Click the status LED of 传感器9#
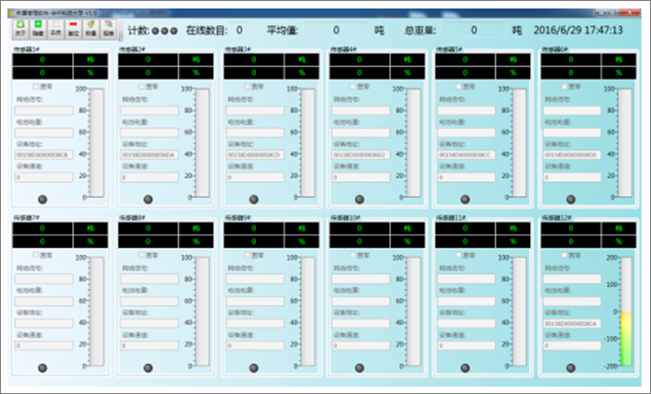Screen dimensions: 651x394 (254, 368)
